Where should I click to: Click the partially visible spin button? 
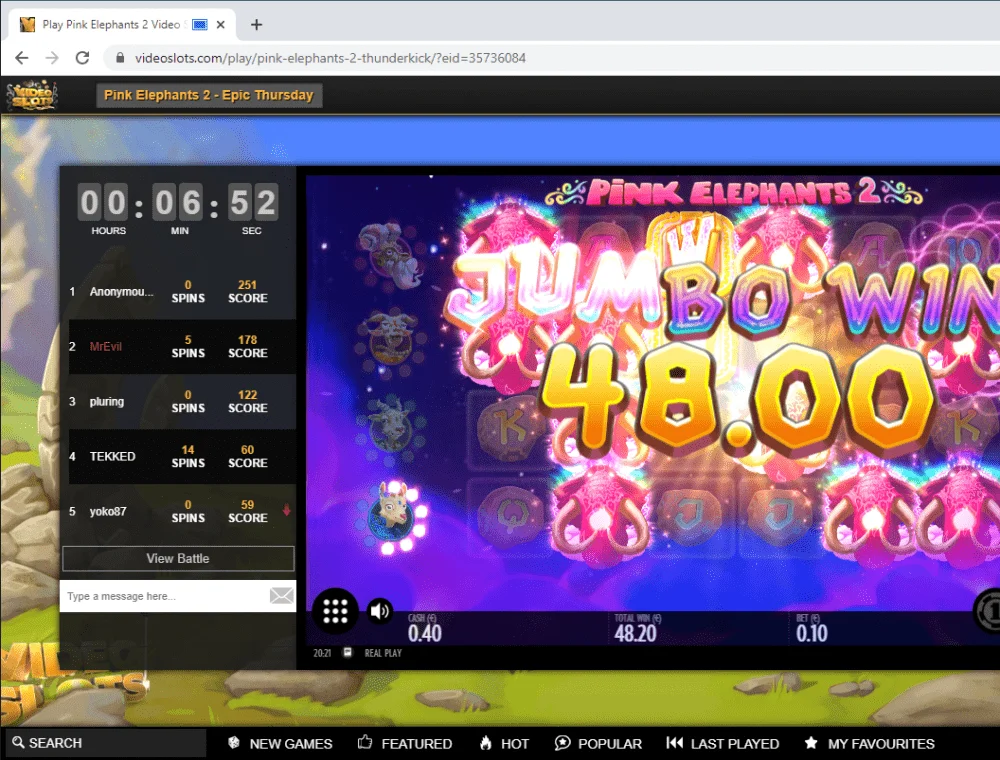coord(987,611)
